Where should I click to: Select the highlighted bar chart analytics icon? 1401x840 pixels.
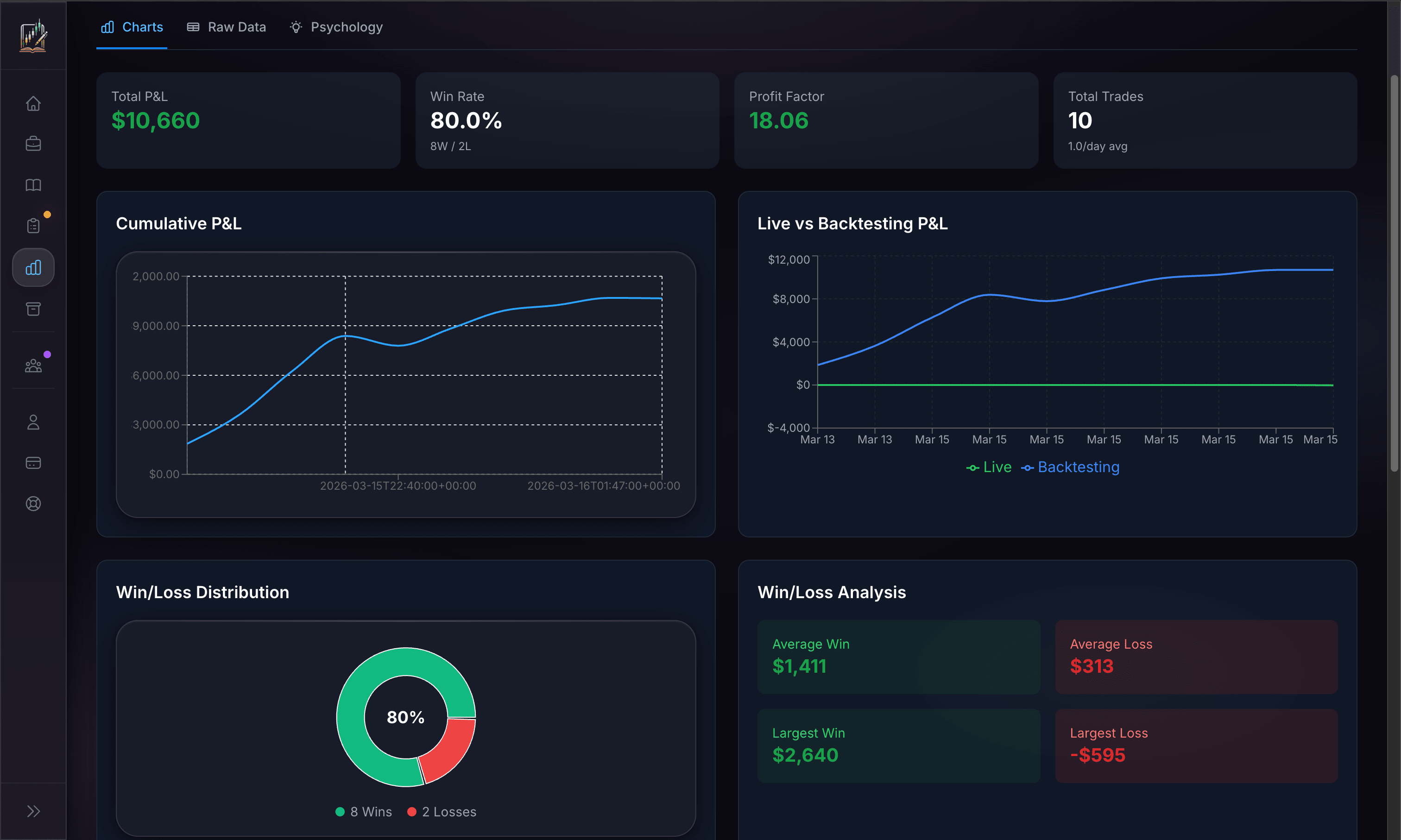tap(33, 267)
